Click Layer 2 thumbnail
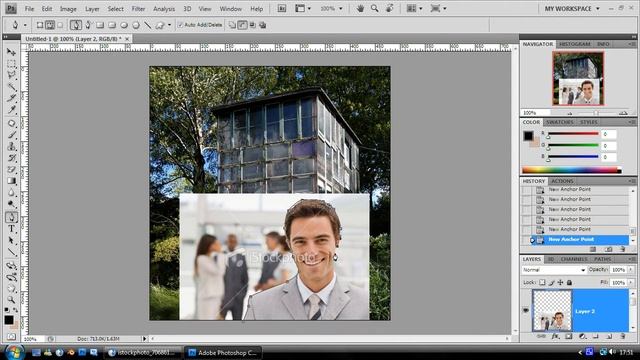Screen dimensions: 640x360 coord(552,311)
